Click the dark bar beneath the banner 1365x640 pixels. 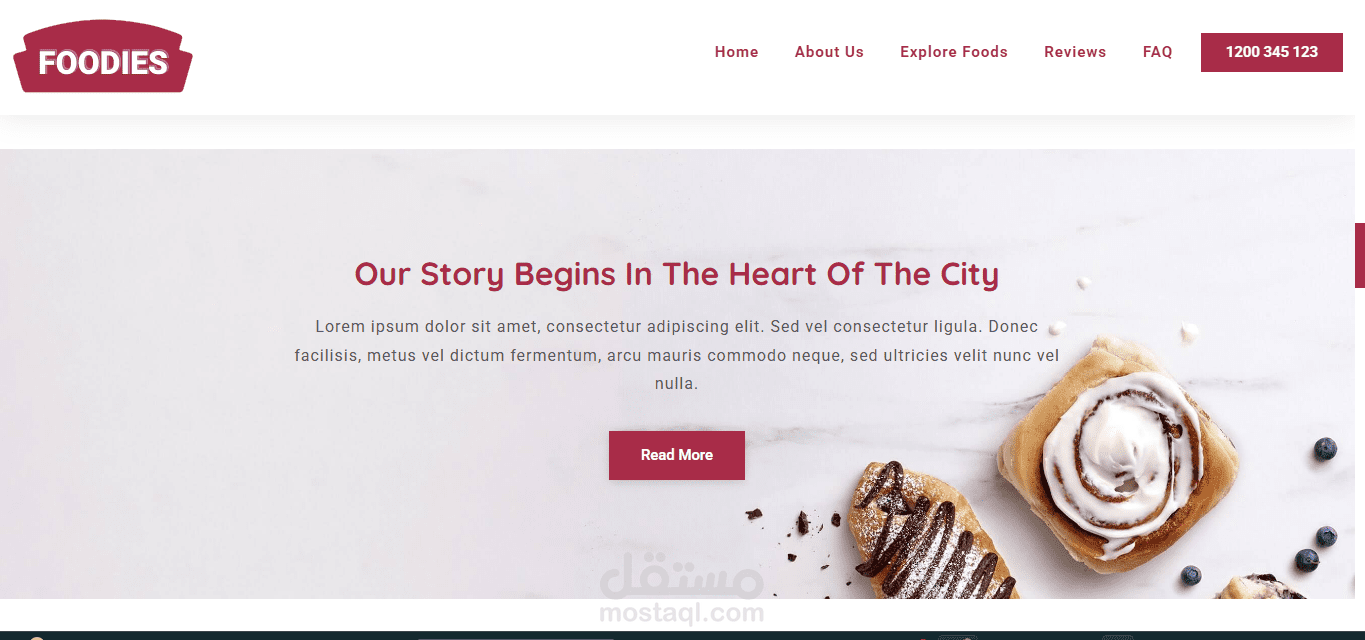coord(682,635)
